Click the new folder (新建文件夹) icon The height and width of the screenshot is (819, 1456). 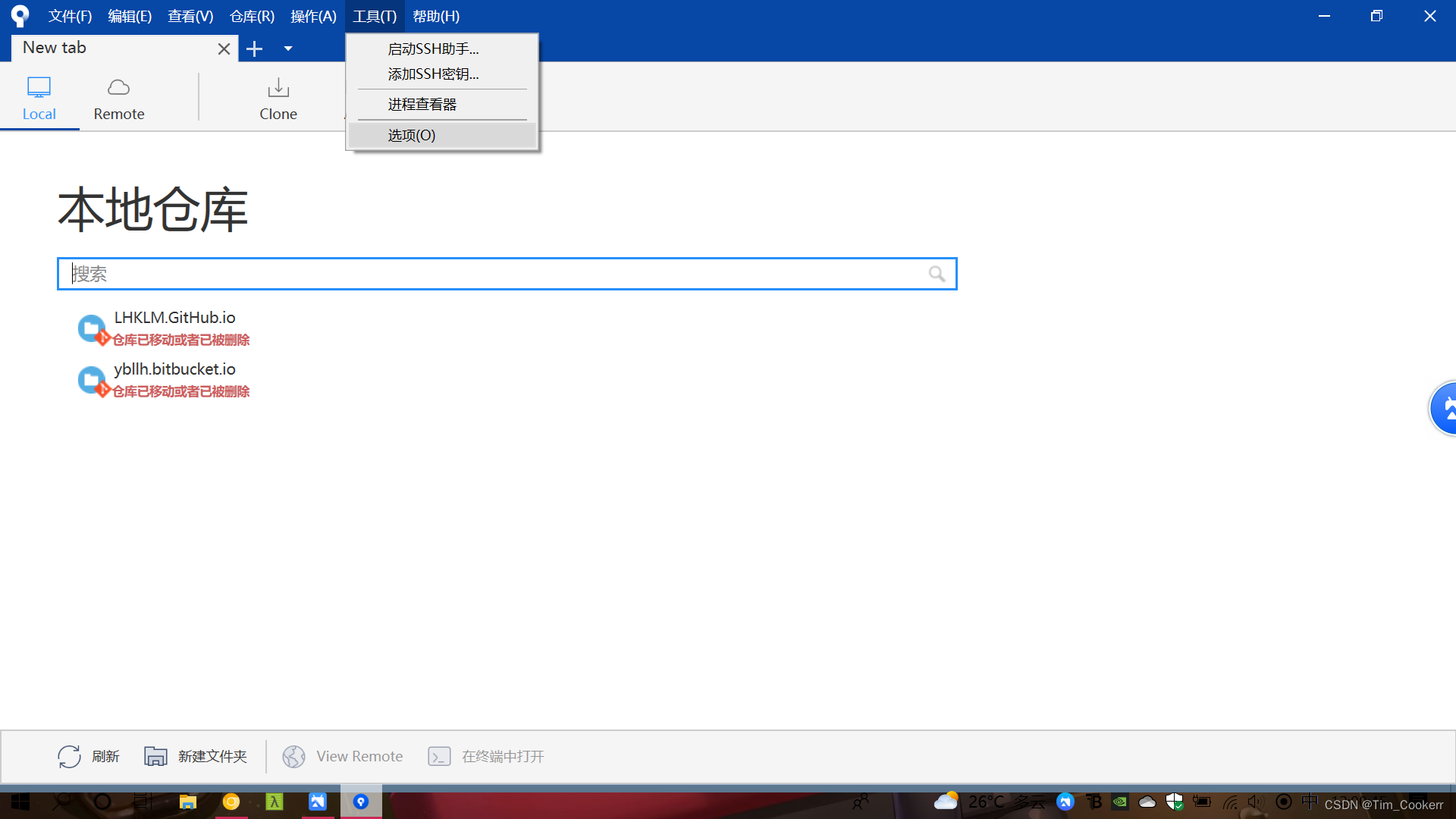[x=155, y=756]
